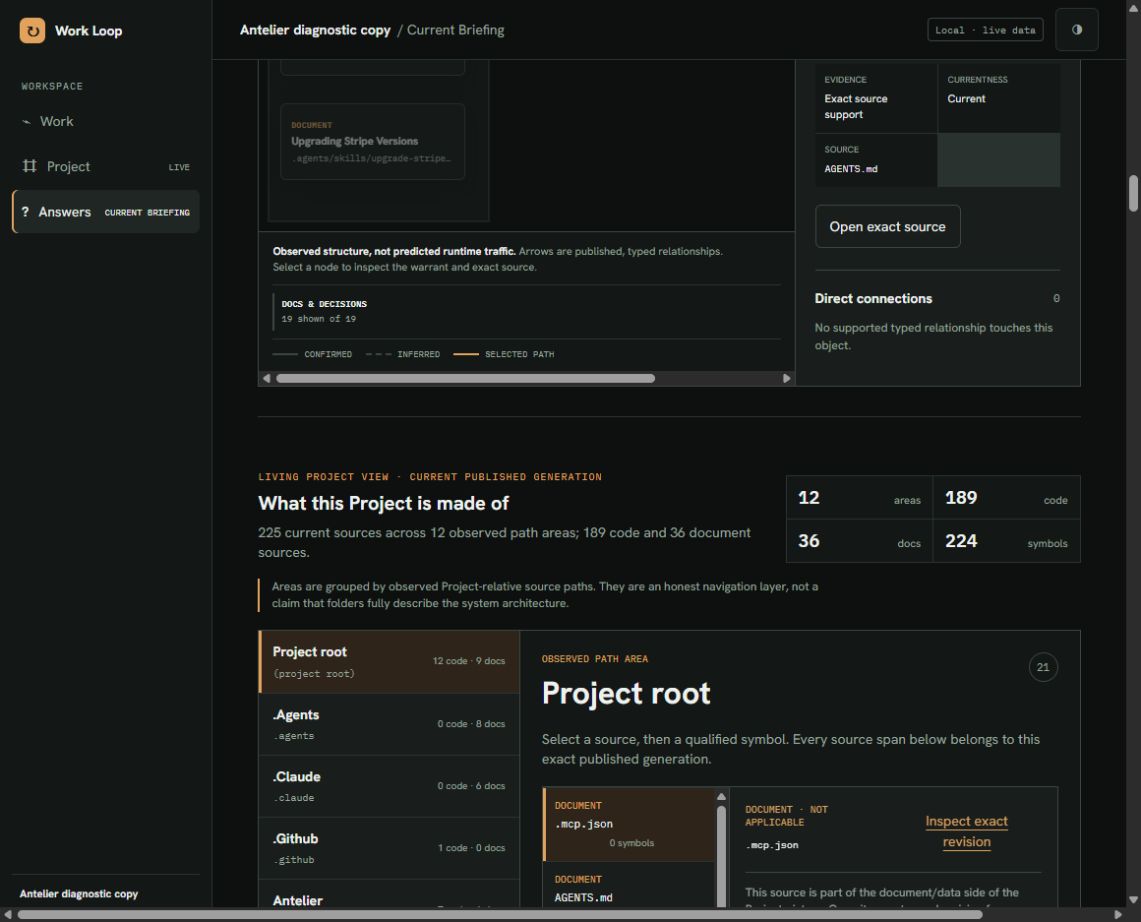Click the page scroll down arrow
Image resolution: width=1141 pixels, height=922 pixels.
point(1133,900)
